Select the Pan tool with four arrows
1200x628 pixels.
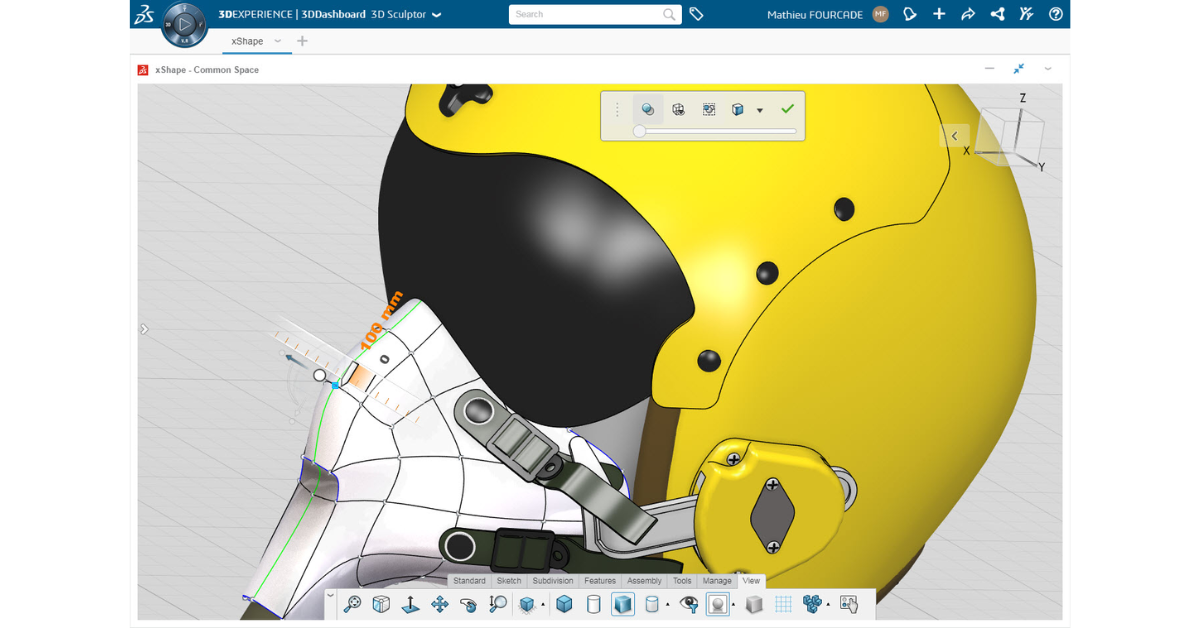439,604
